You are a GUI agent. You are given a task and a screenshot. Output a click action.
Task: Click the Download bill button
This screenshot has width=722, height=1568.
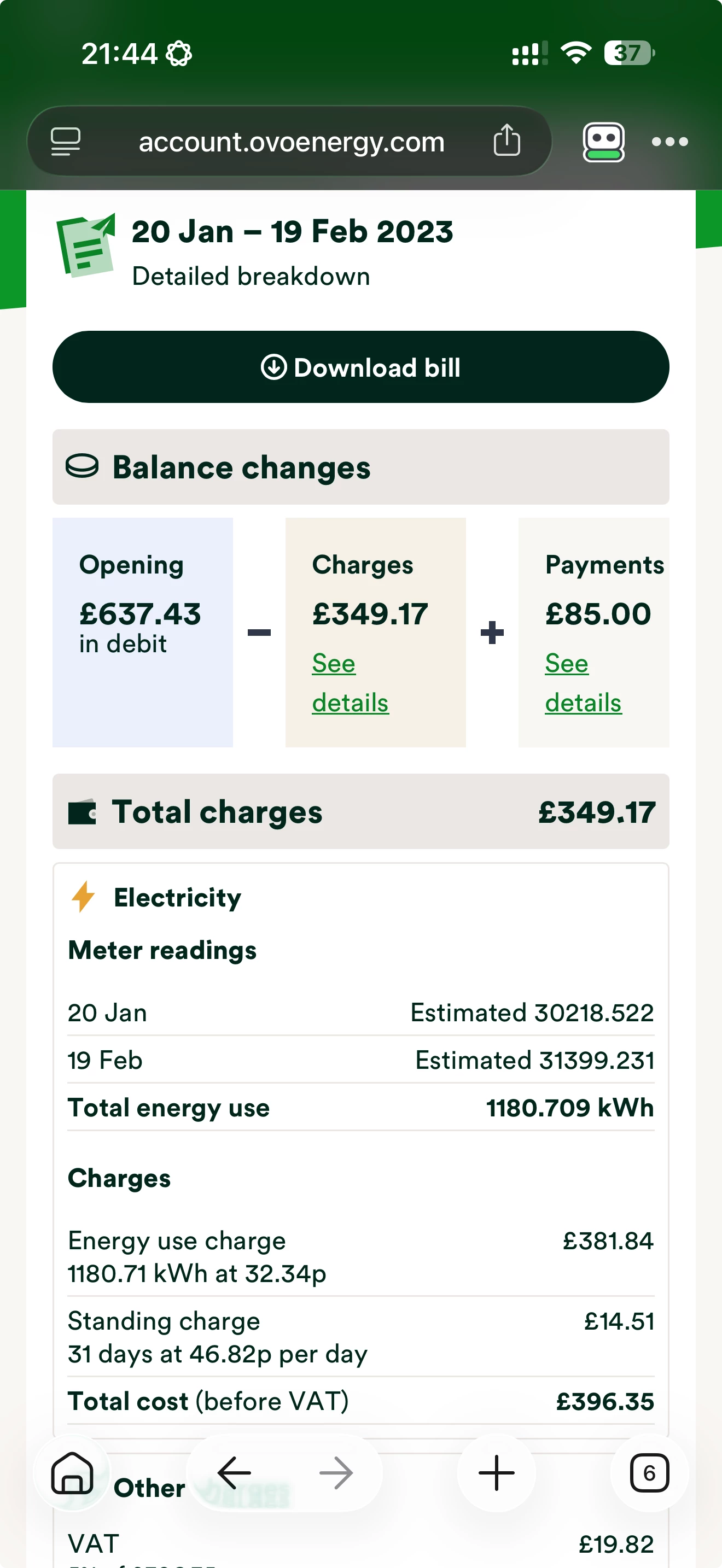(361, 367)
